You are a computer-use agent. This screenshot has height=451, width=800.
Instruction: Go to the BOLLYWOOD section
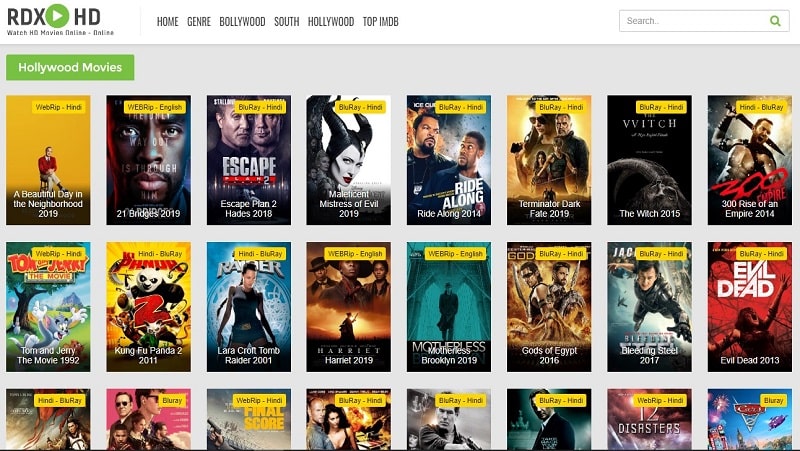[x=242, y=21]
